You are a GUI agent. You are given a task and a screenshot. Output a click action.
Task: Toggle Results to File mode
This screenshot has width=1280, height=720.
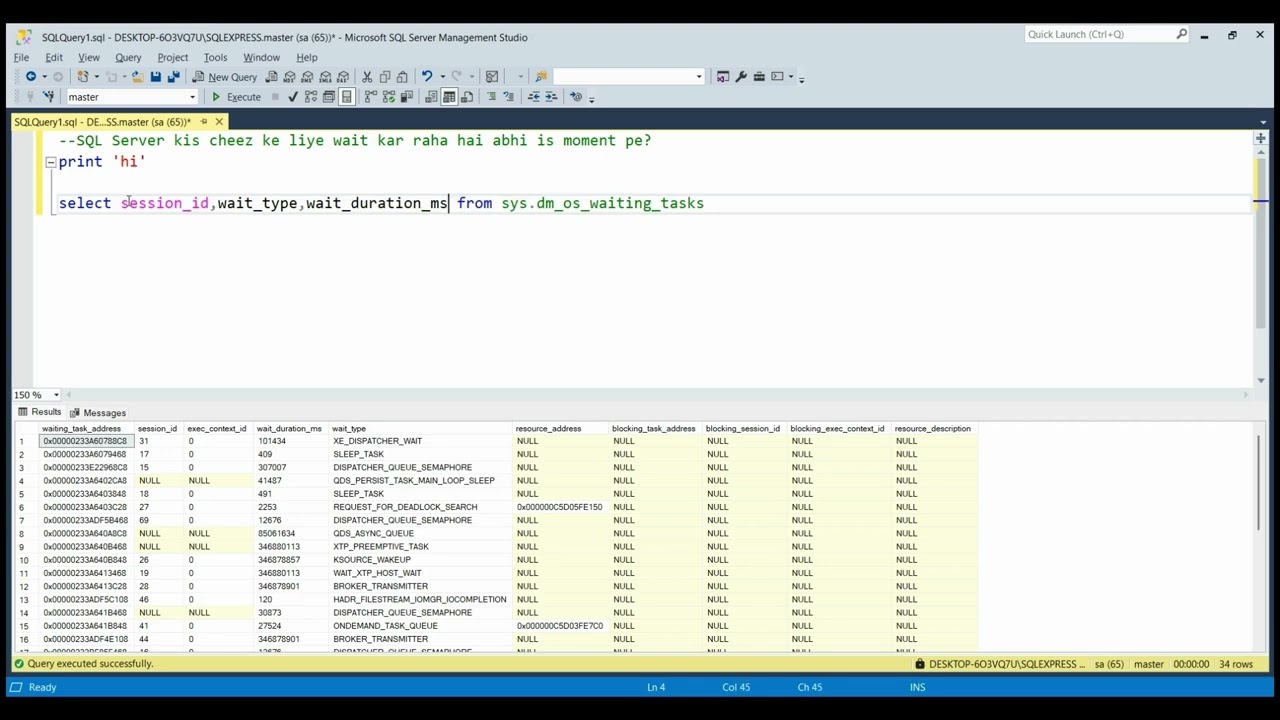coord(467,96)
